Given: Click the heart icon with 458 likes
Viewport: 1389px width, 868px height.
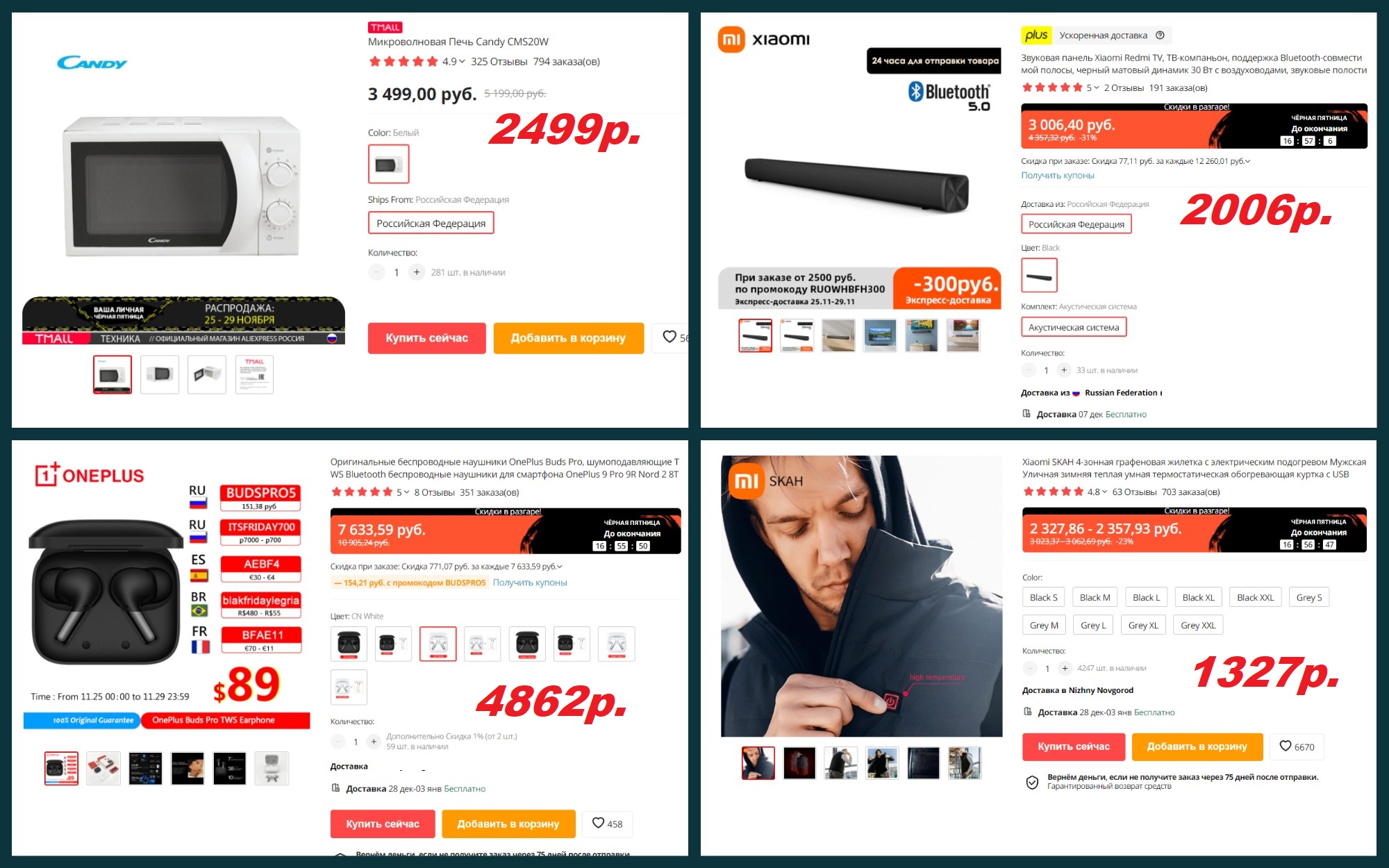Looking at the screenshot, I should point(598,823).
